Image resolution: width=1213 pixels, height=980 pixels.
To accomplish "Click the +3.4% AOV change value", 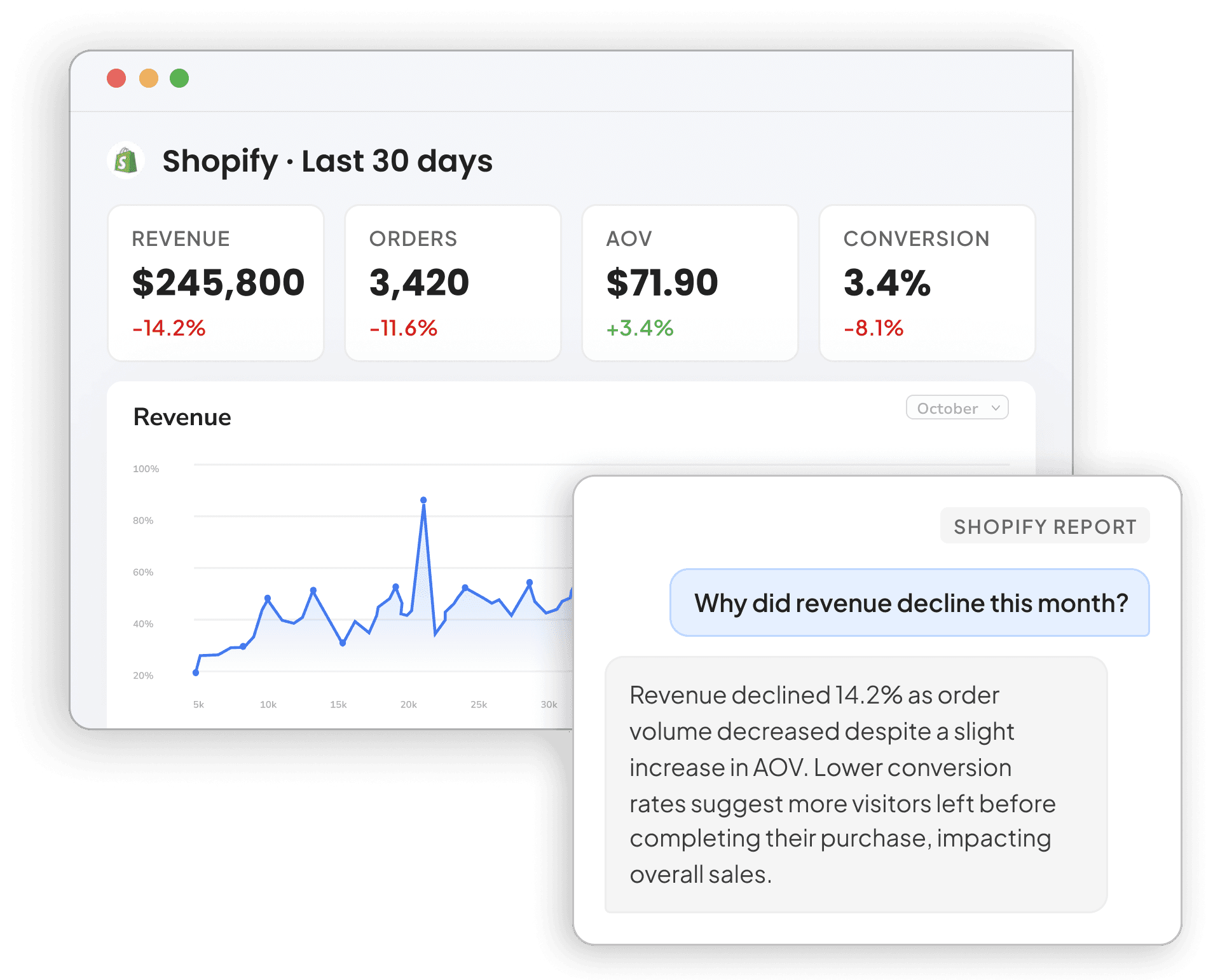I will pyautogui.click(x=640, y=328).
